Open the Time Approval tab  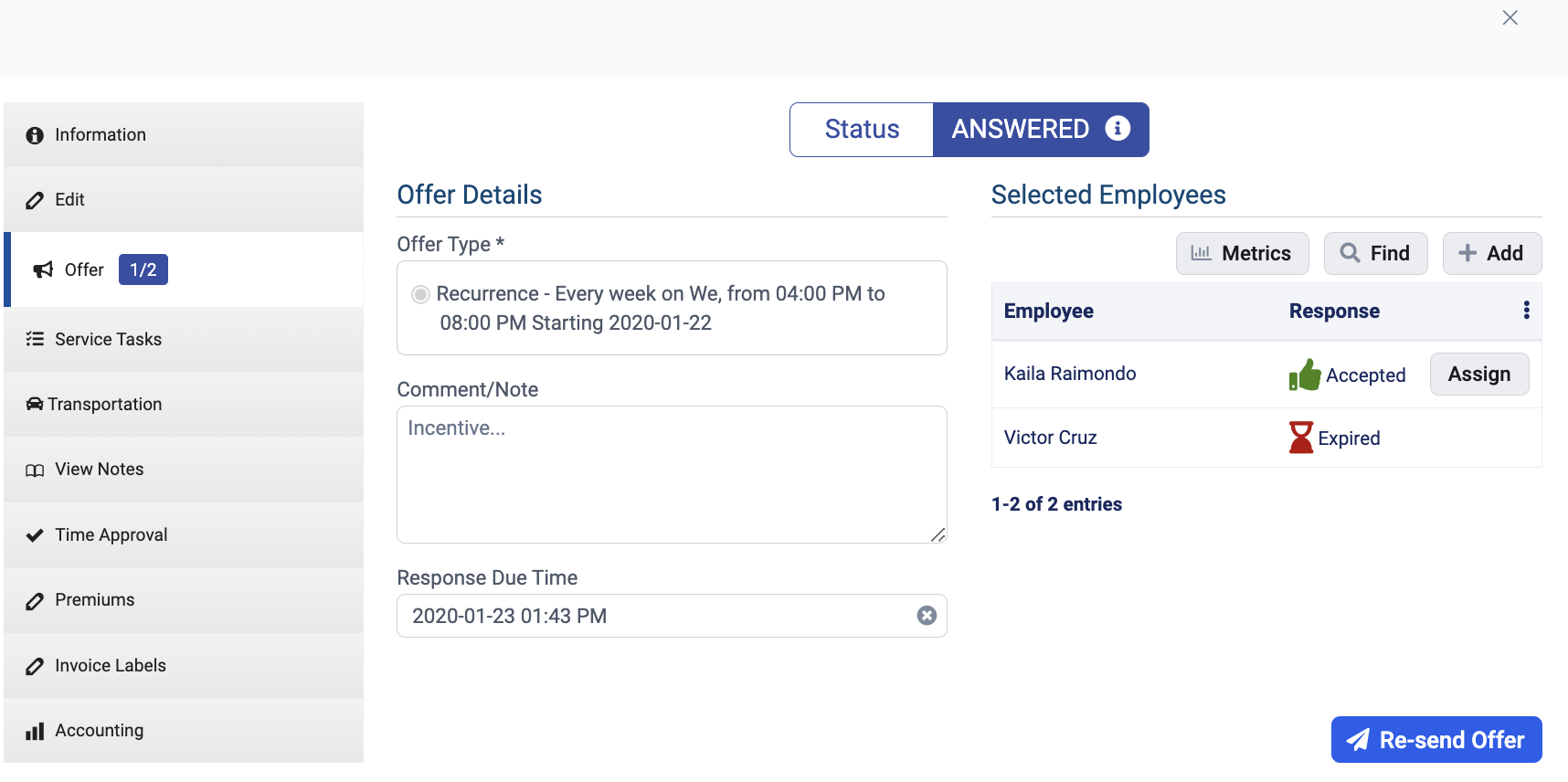pos(183,534)
